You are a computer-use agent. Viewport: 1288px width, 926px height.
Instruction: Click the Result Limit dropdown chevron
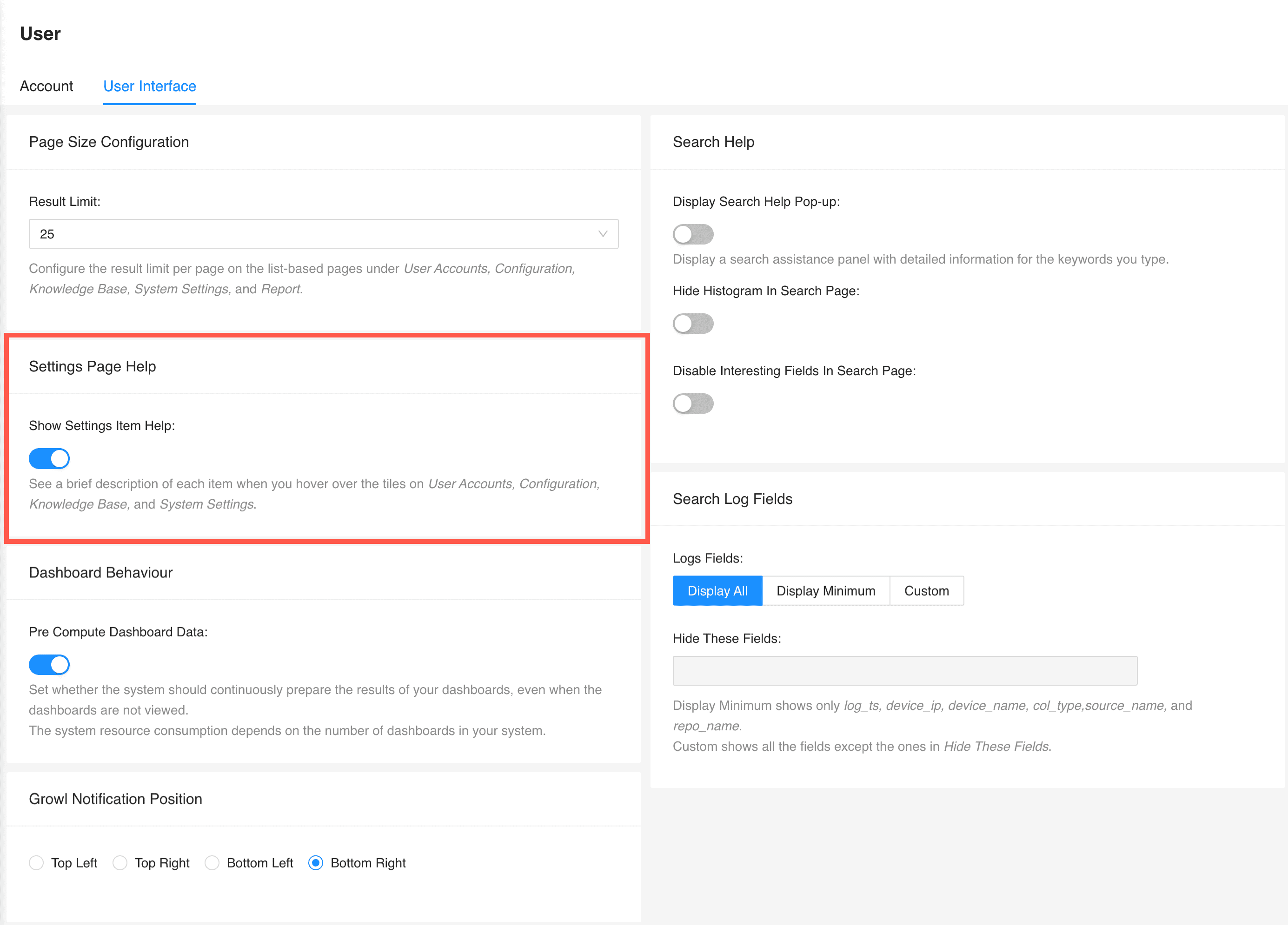coord(602,233)
